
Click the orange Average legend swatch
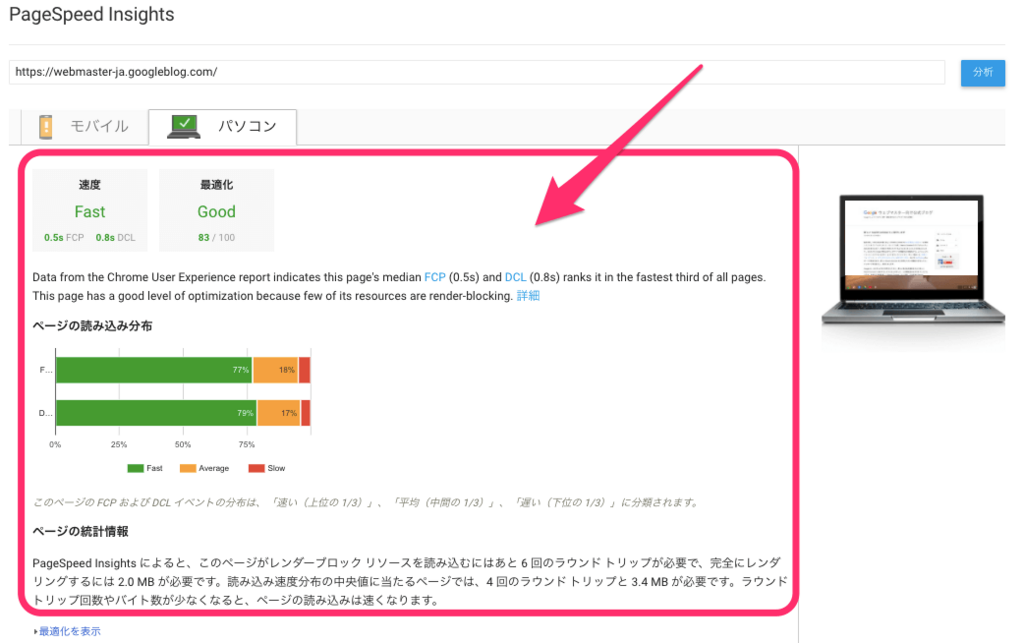tap(187, 468)
